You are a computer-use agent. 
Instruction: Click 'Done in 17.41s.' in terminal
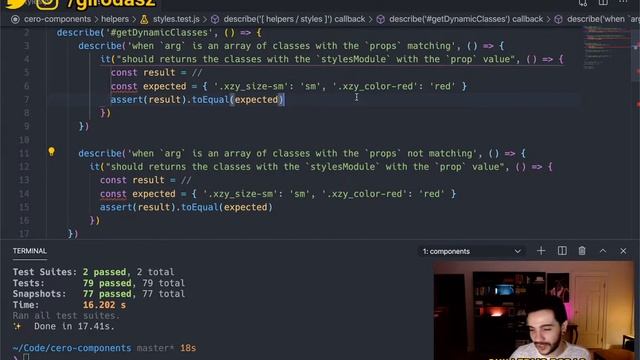[74, 327]
